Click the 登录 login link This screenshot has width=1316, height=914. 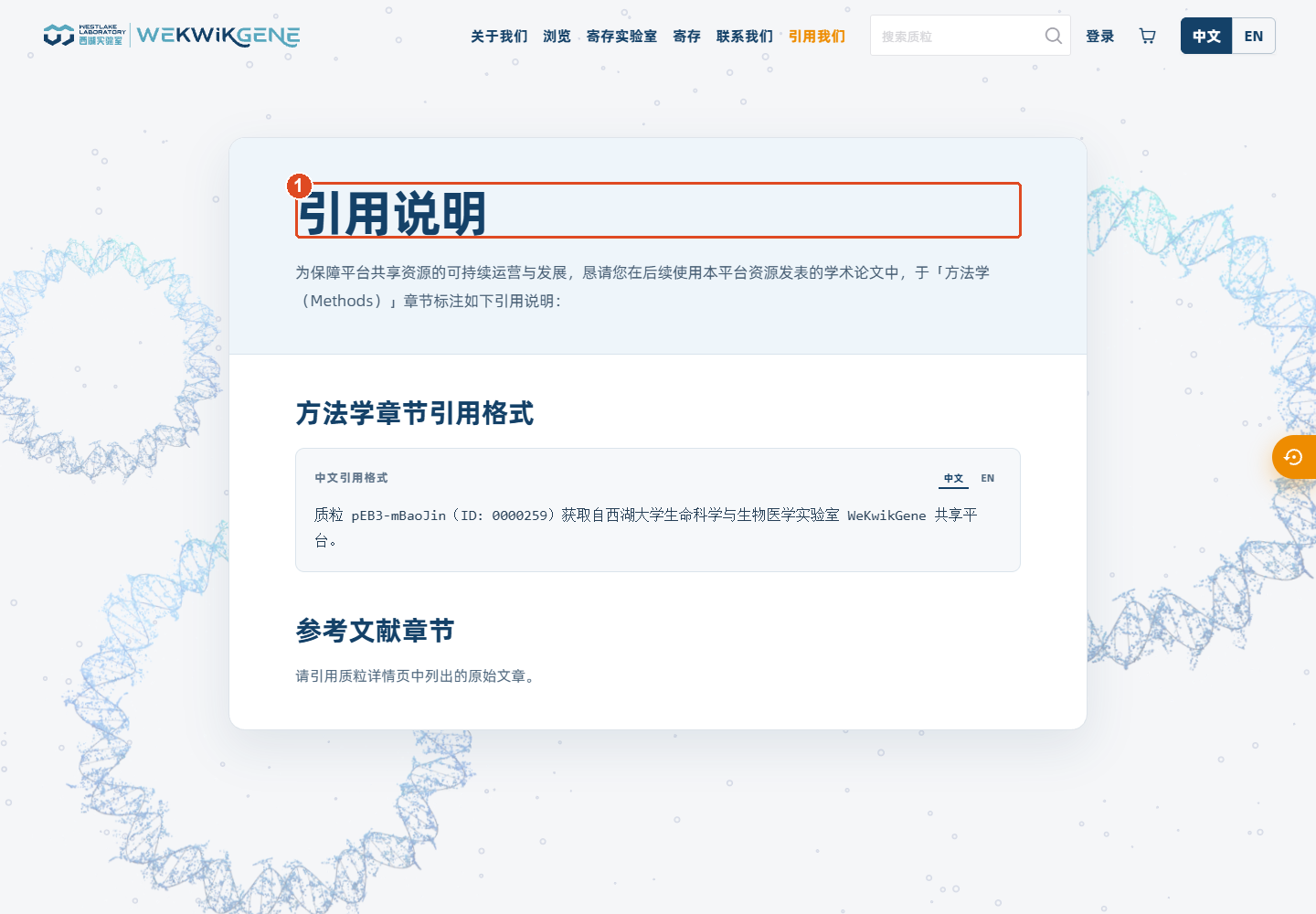pos(1100,37)
